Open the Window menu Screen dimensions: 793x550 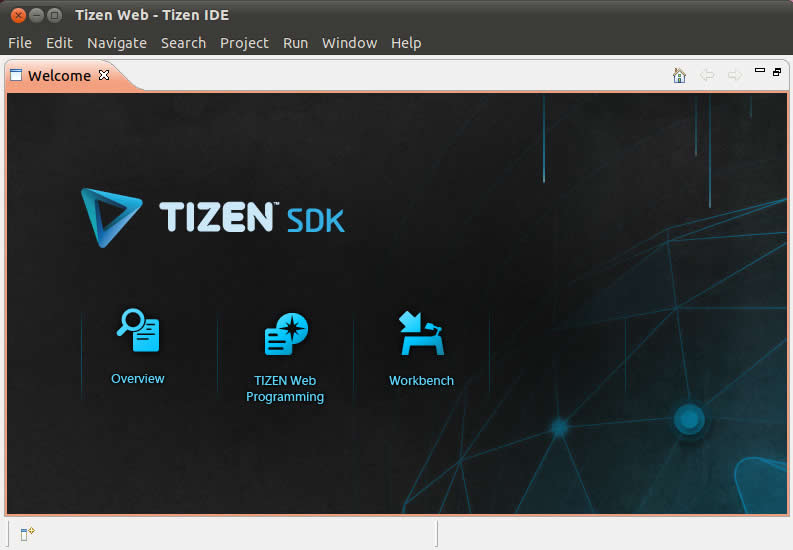[x=349, y=43]
